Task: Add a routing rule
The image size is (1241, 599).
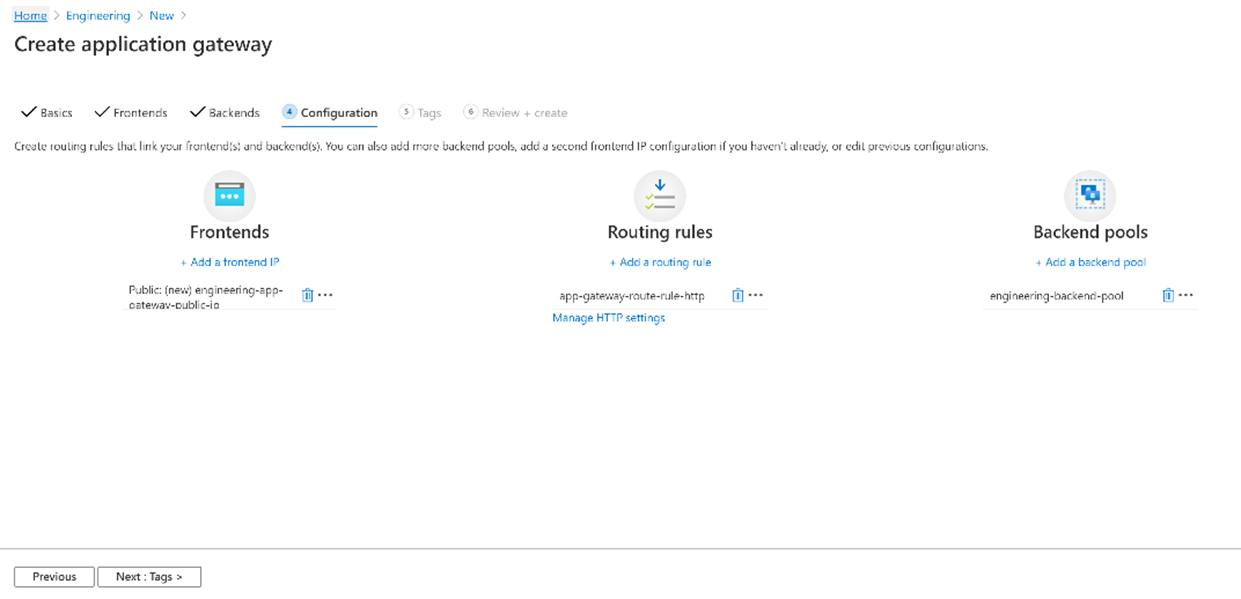Action: tap(660, 262)
